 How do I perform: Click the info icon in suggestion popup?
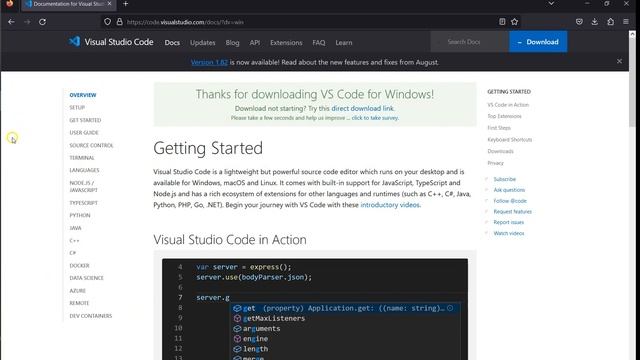(x=450, y=308)
